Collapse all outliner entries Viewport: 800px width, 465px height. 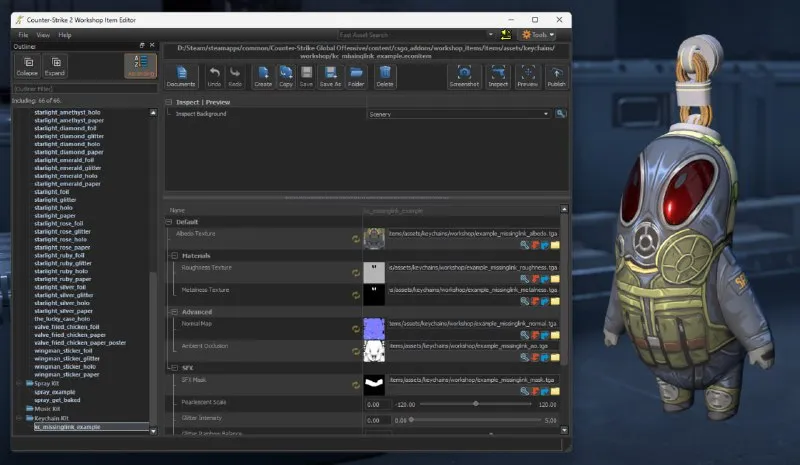point(27,66)
